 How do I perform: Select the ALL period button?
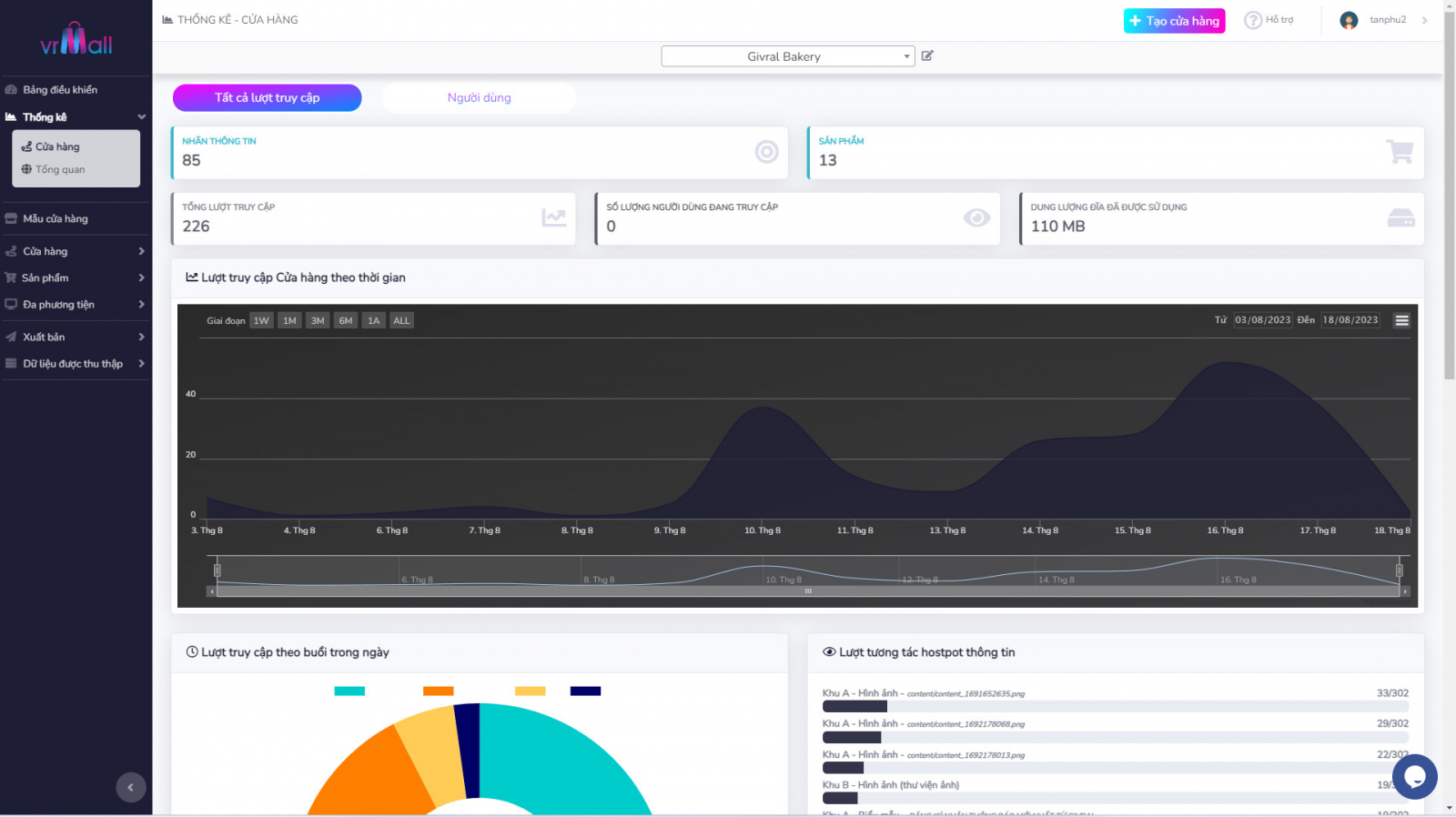pos(401,320)
